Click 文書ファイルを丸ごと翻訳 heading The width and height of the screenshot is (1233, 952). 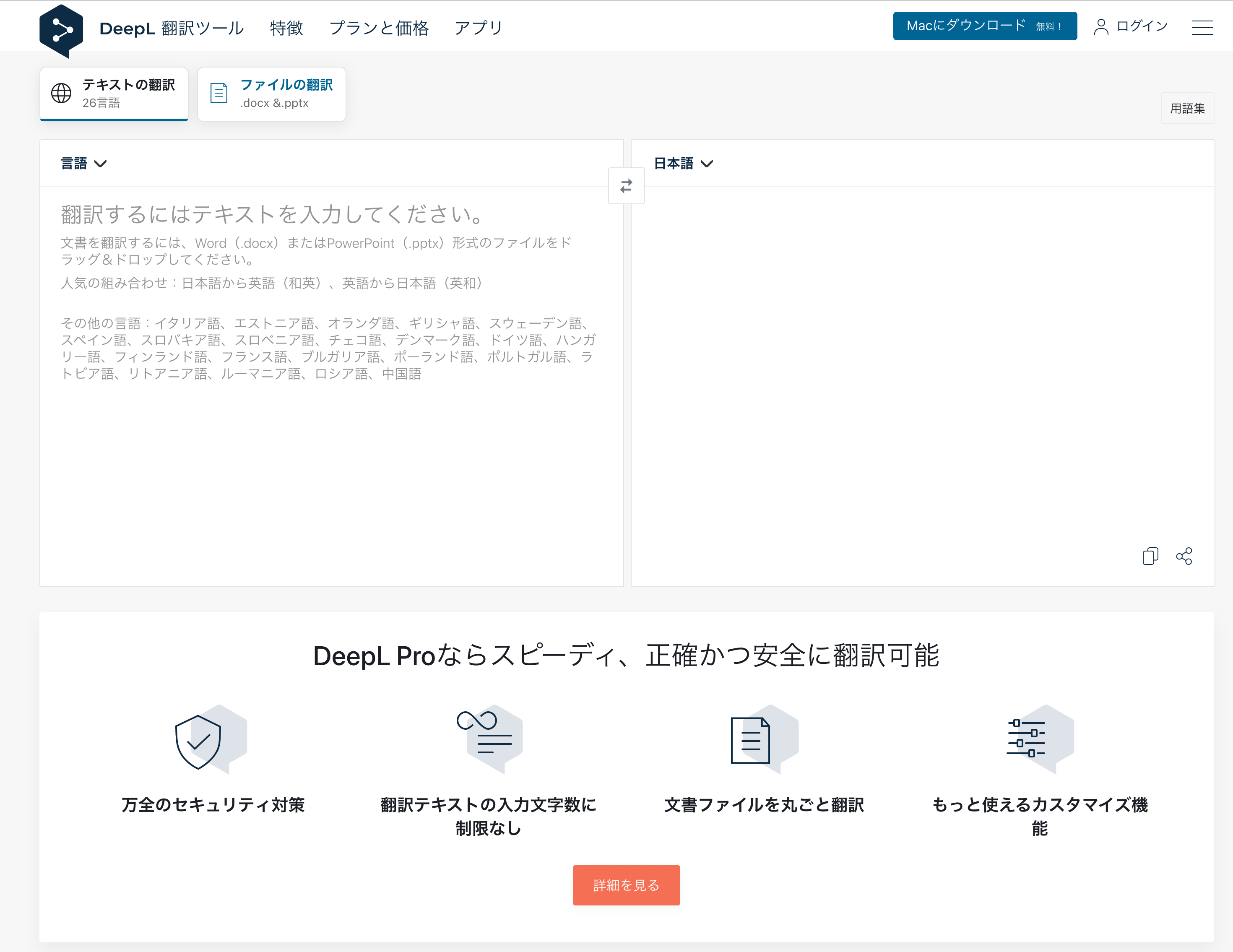[765, 805]
